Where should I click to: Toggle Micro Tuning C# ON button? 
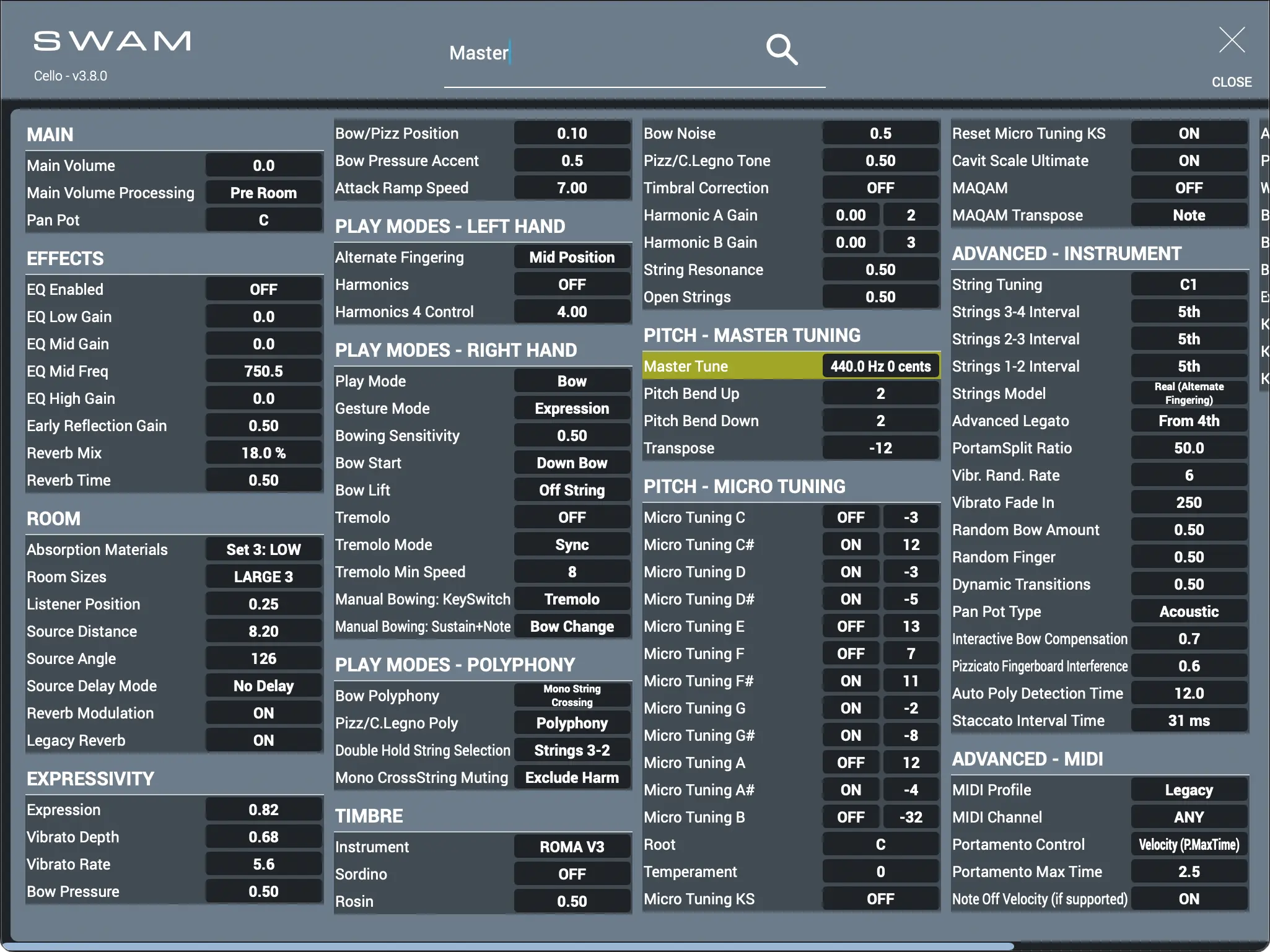click(x=850, y=544)
